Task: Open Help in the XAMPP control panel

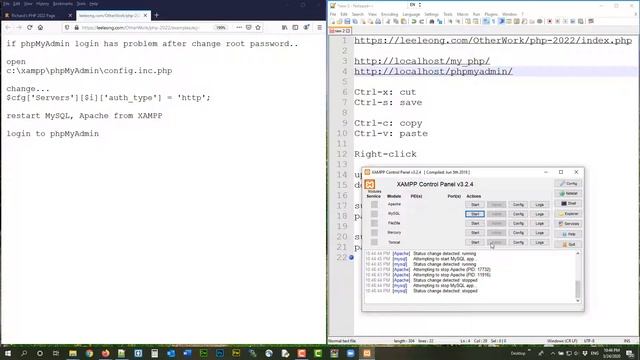Action: coord(568,234)
